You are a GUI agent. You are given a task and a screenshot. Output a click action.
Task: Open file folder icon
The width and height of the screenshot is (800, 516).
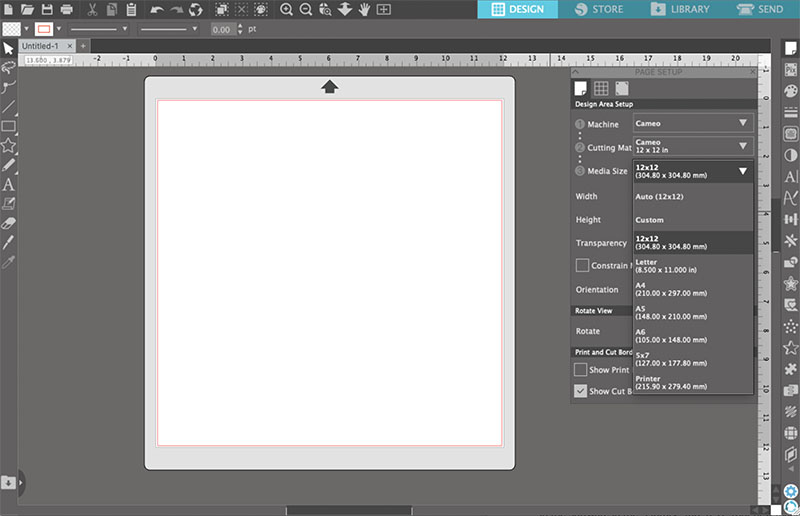[x=28, y=9]
